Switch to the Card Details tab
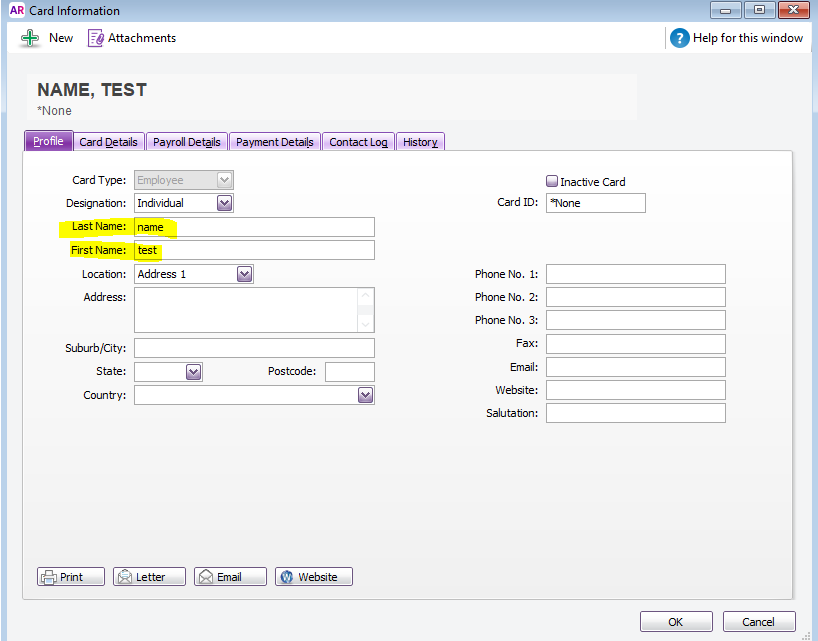The image size is (818, 641). (x=108, y=142)
